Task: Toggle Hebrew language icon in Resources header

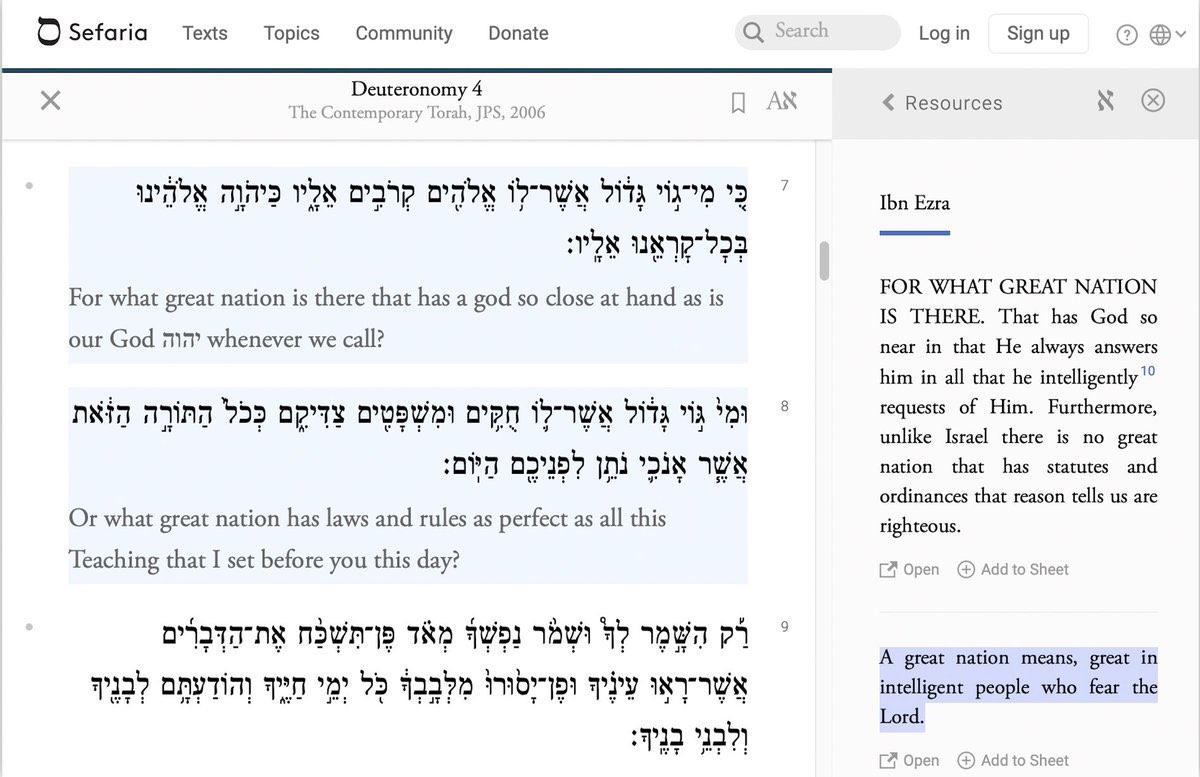Action: point(1105,101)
